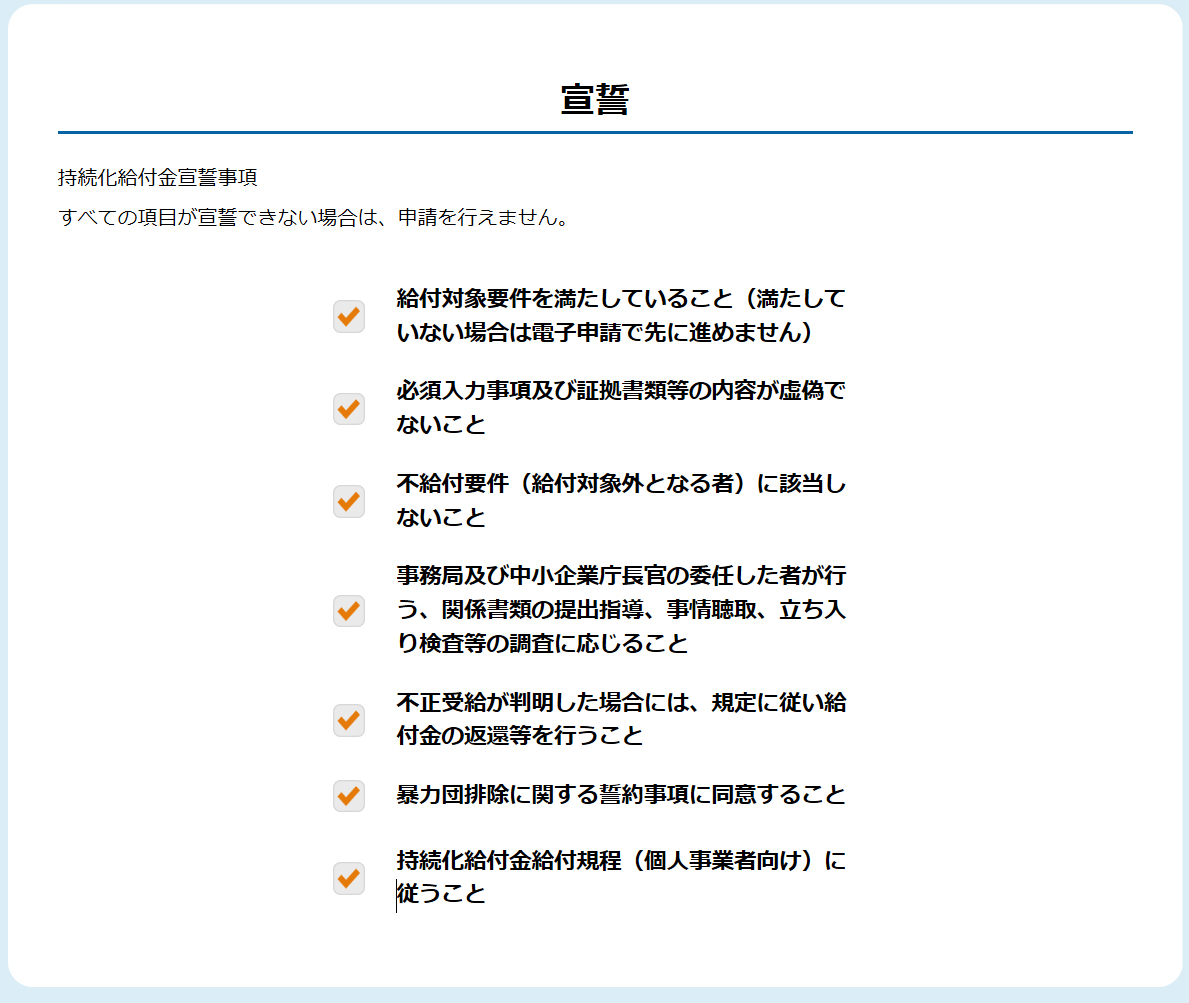1189x1003 pixels.
Task: Click the 持続化給付金宣誓事項 subtitle text
Action: [158, 177]
